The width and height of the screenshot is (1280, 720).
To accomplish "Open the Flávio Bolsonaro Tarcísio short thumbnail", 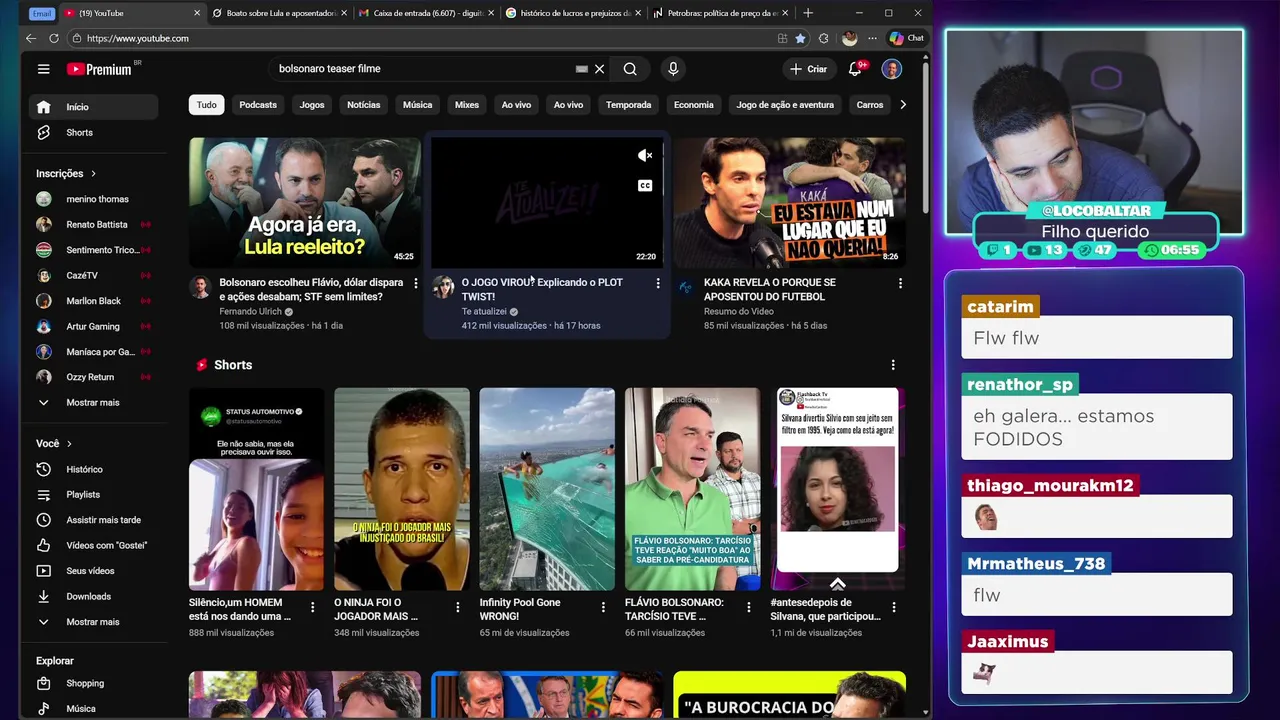I will (692, 489).
